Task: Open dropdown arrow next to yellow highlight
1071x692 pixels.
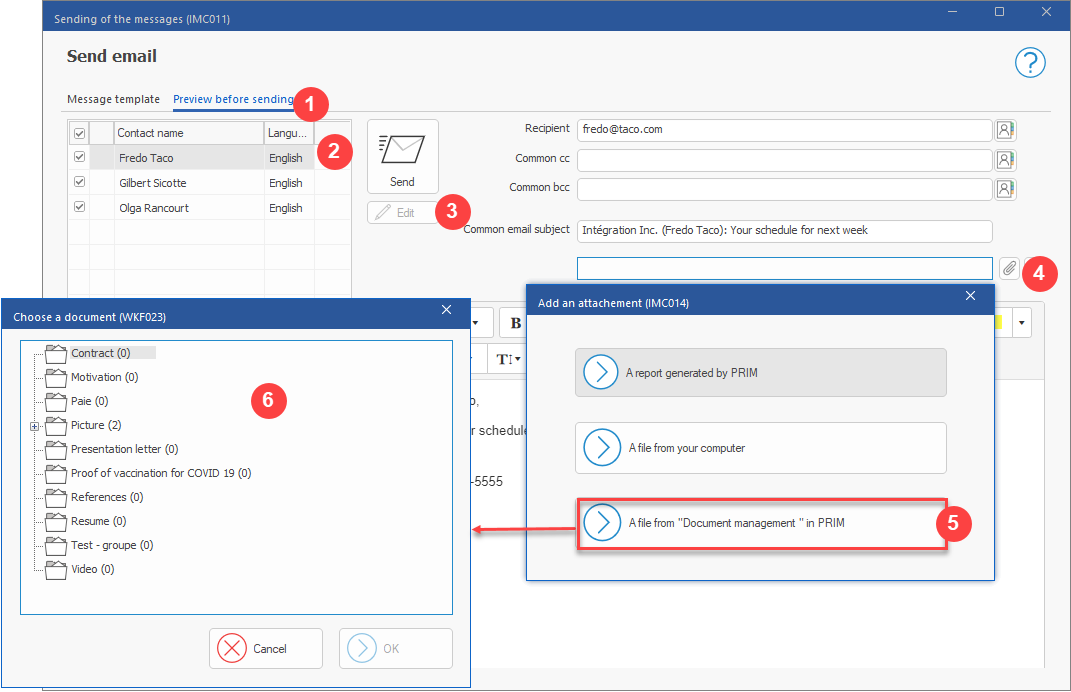Action: click(1021, 323)
